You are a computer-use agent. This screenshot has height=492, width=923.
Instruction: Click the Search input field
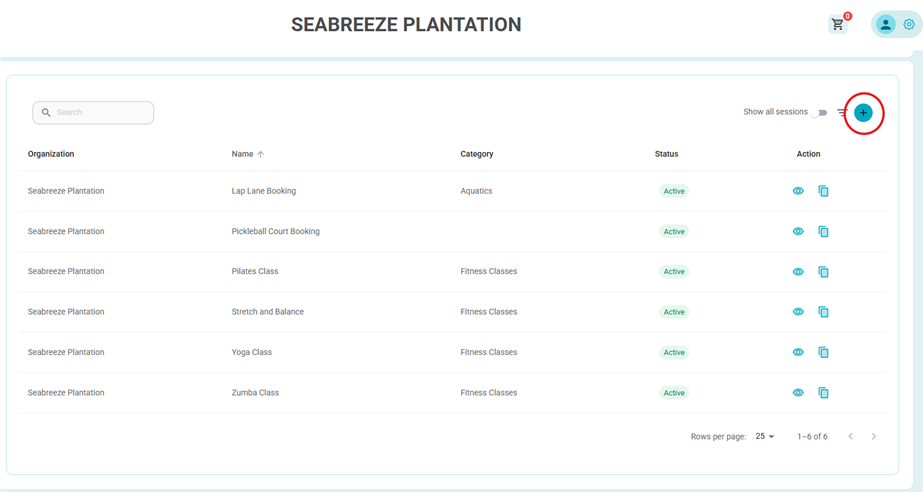click(93, 112)
